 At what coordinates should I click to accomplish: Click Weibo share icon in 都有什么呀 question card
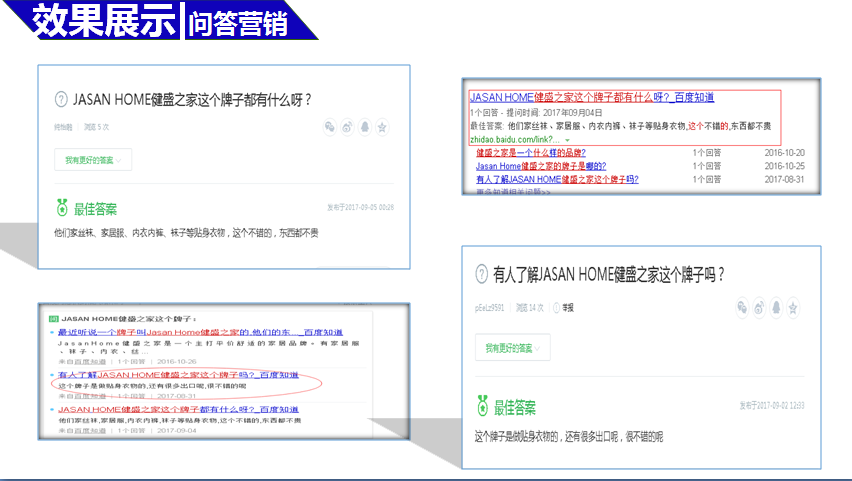click(x=347, y=127)
